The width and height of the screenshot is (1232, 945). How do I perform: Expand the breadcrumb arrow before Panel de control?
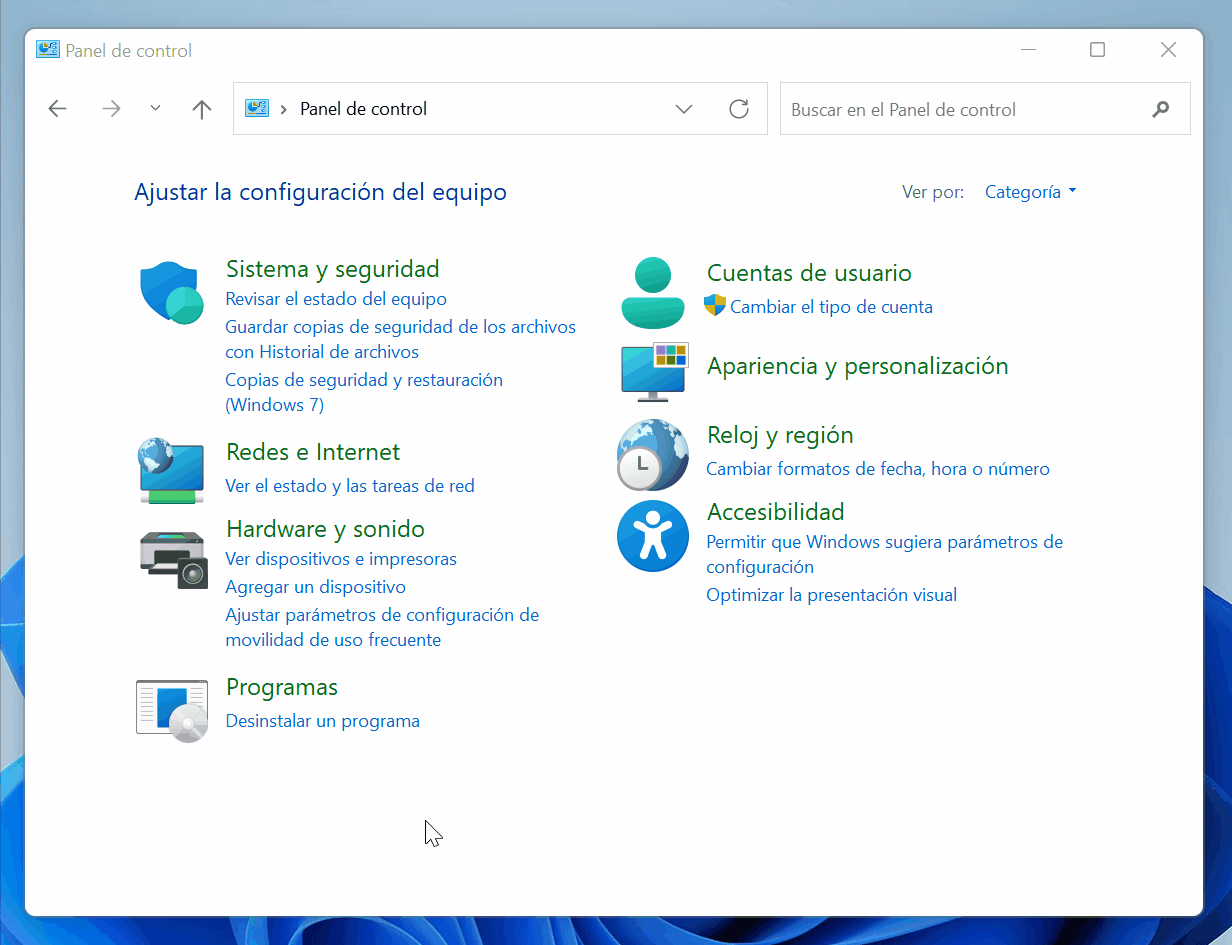click(x=284, y=109)
